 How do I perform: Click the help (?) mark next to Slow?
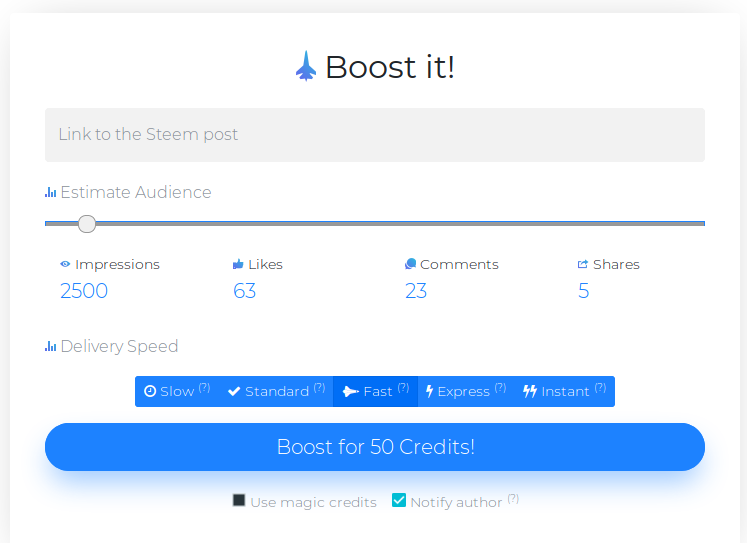click(x=204, y=388)
